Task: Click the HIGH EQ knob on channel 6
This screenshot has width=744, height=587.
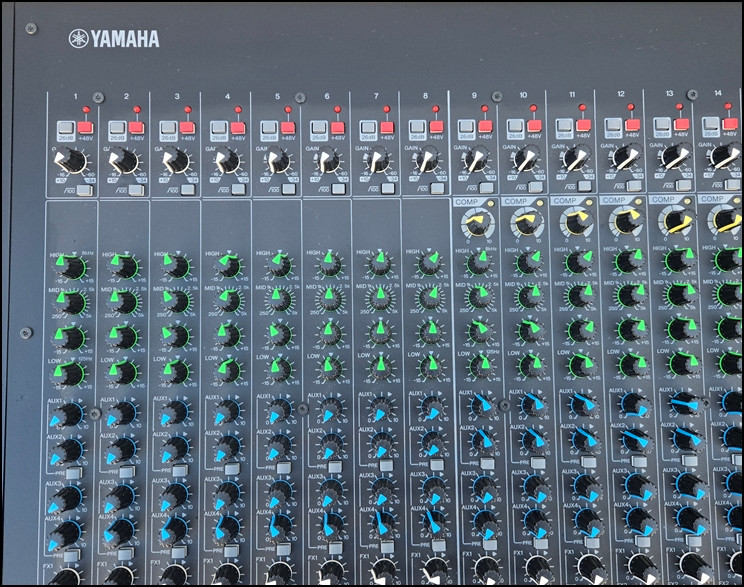Action: tap(329, 265)
